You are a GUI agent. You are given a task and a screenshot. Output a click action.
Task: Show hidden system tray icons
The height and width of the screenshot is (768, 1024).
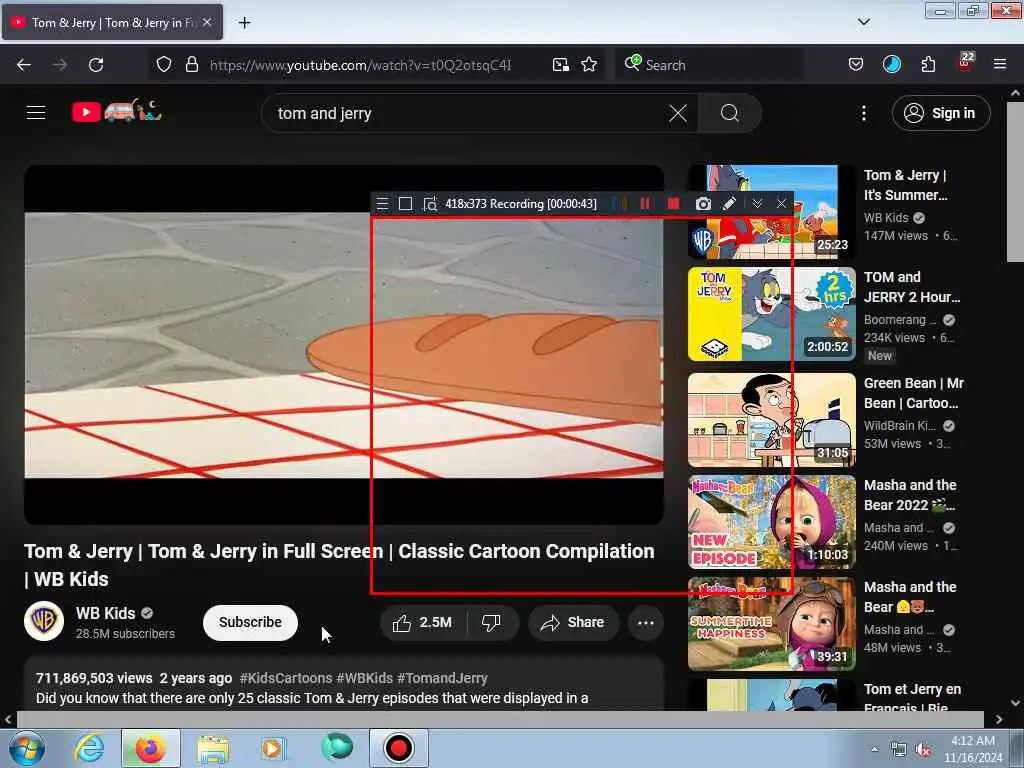point(874,749)
